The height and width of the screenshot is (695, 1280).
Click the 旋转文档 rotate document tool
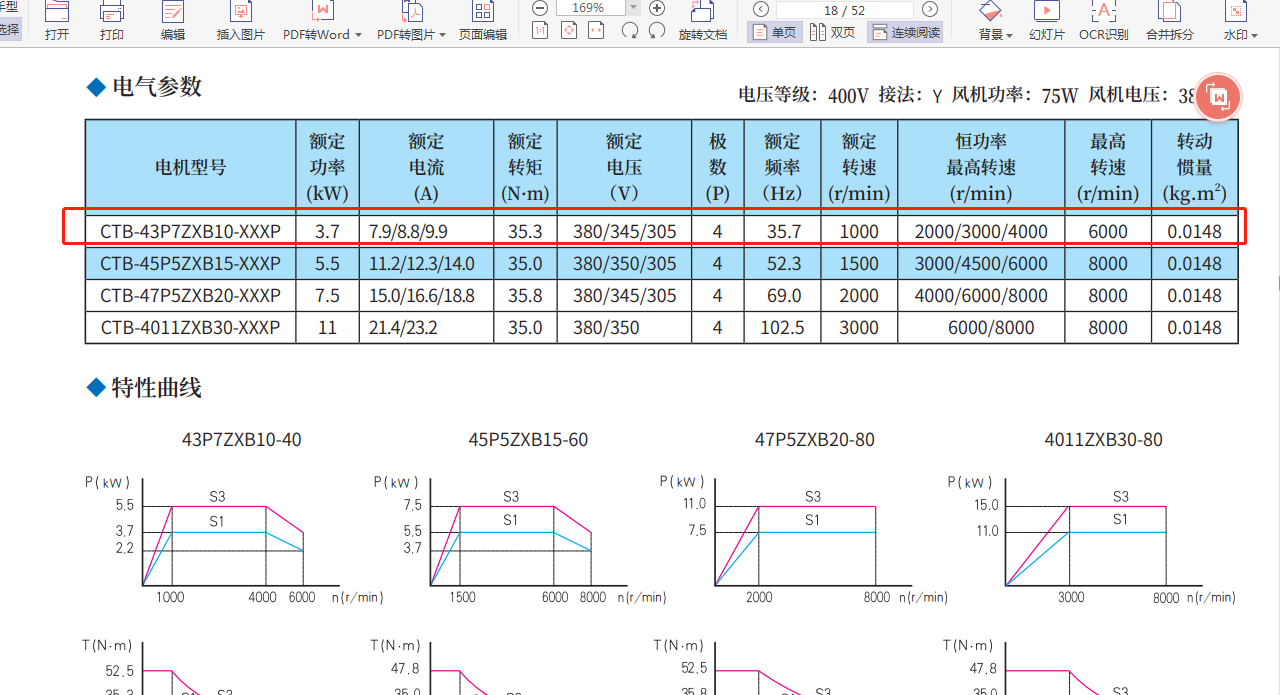pyautogui.click(x=703, y=21)
